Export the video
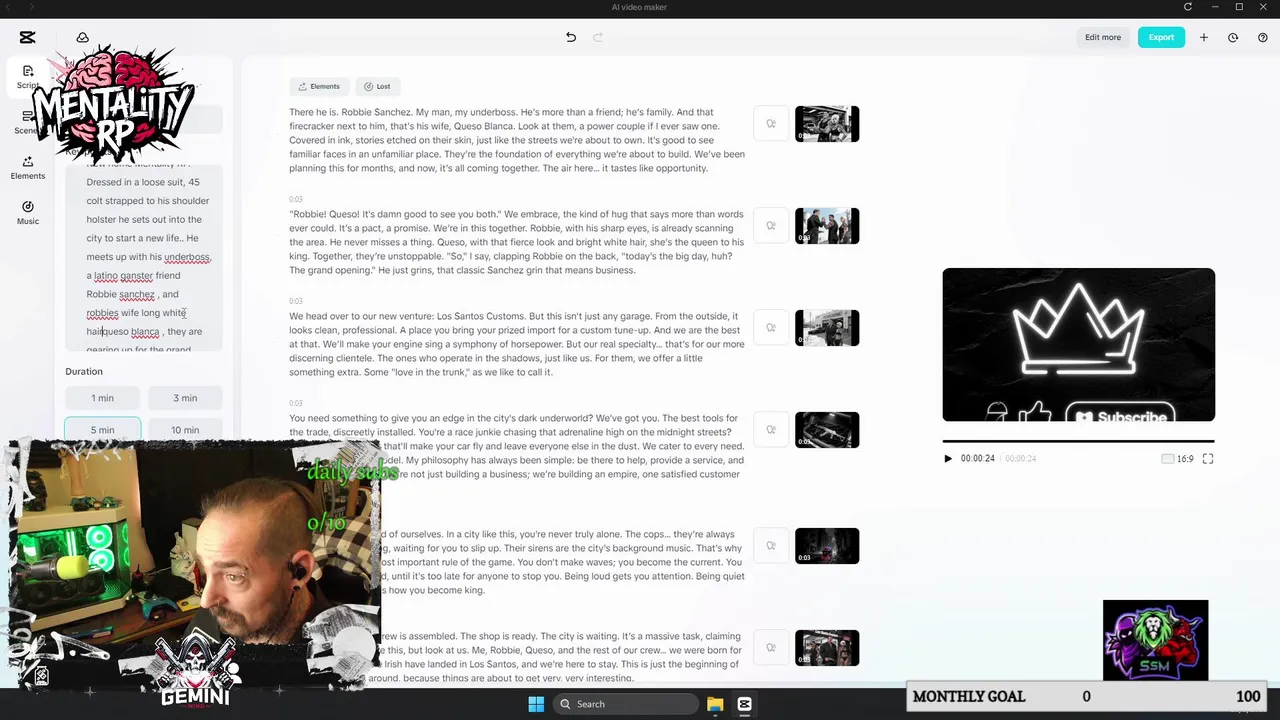Viewport: 1280px width, 720px height. (1161, 37)
